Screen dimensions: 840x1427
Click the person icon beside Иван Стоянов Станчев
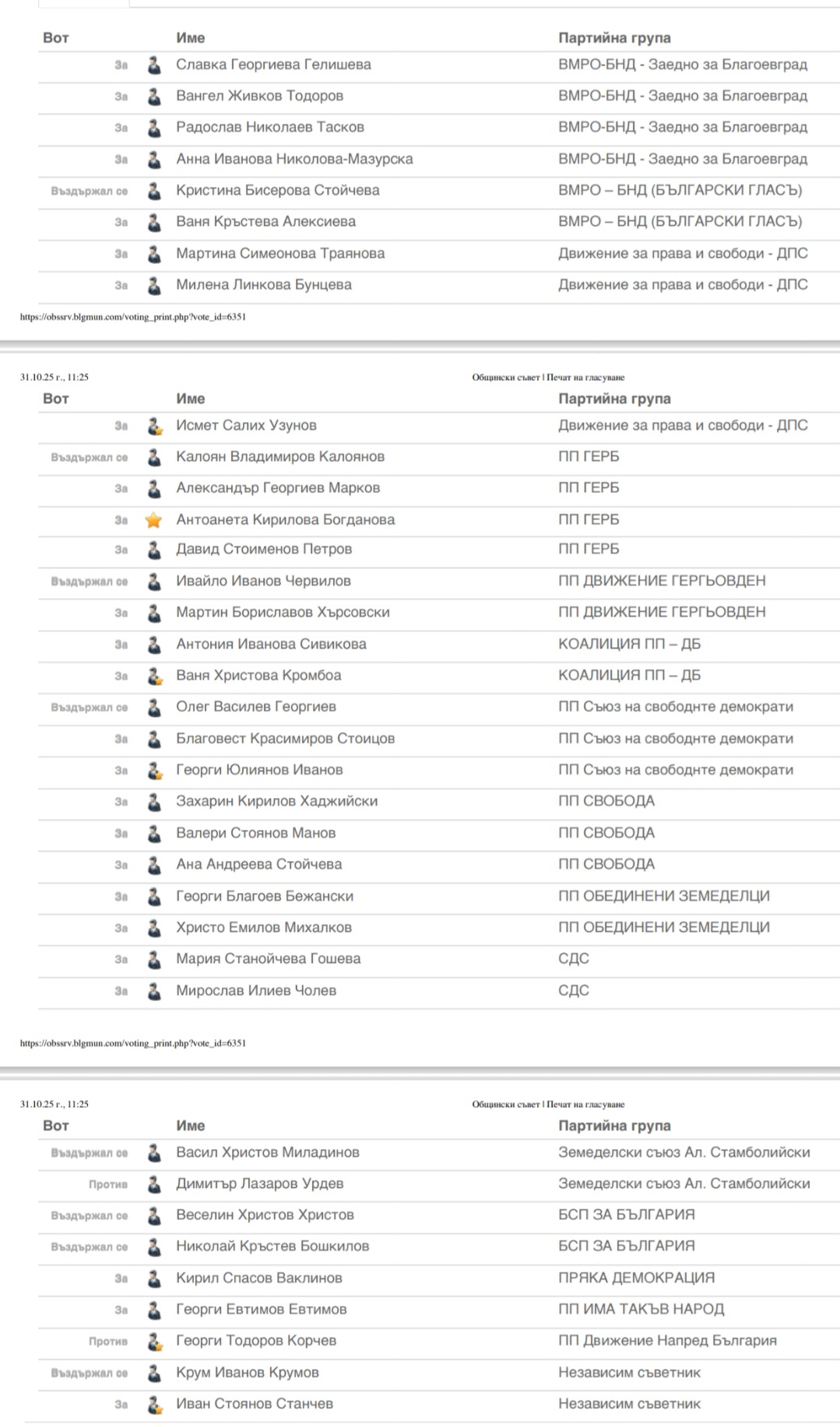coord(154,1404)
